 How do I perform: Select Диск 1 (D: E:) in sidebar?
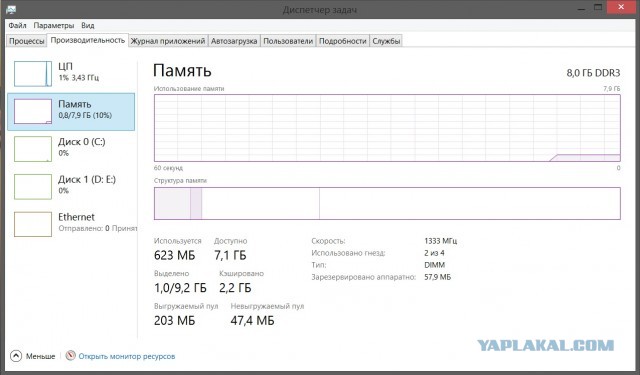point(71,186)
